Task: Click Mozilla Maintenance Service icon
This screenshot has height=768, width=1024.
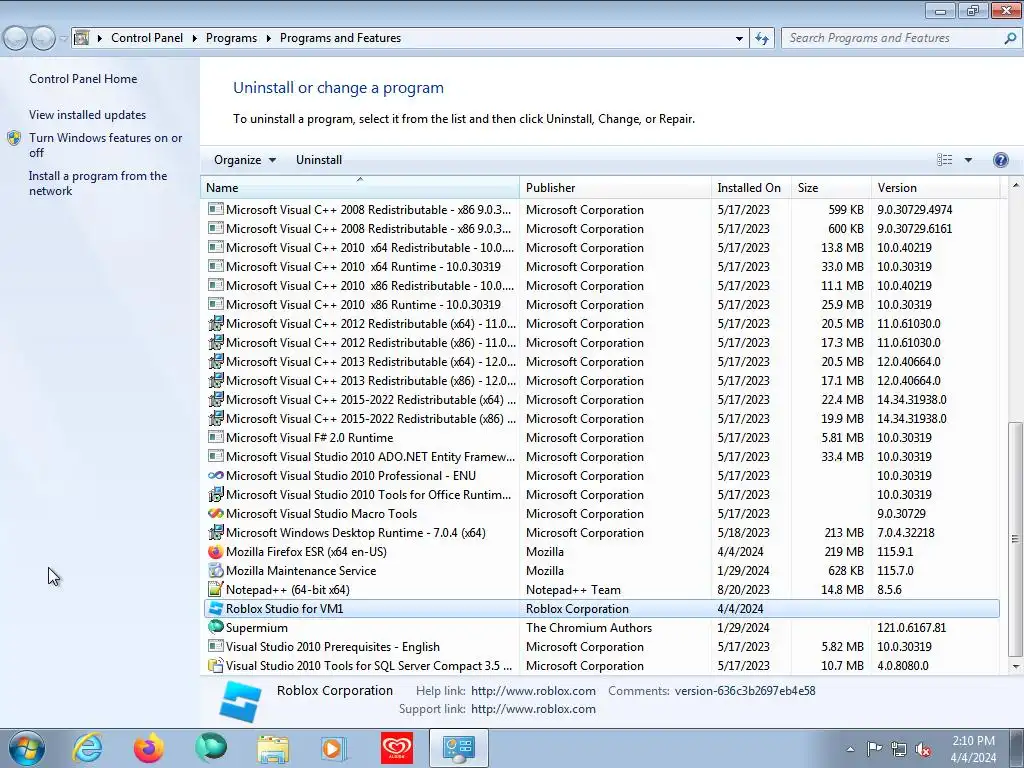Action: (x=216, y=571)
